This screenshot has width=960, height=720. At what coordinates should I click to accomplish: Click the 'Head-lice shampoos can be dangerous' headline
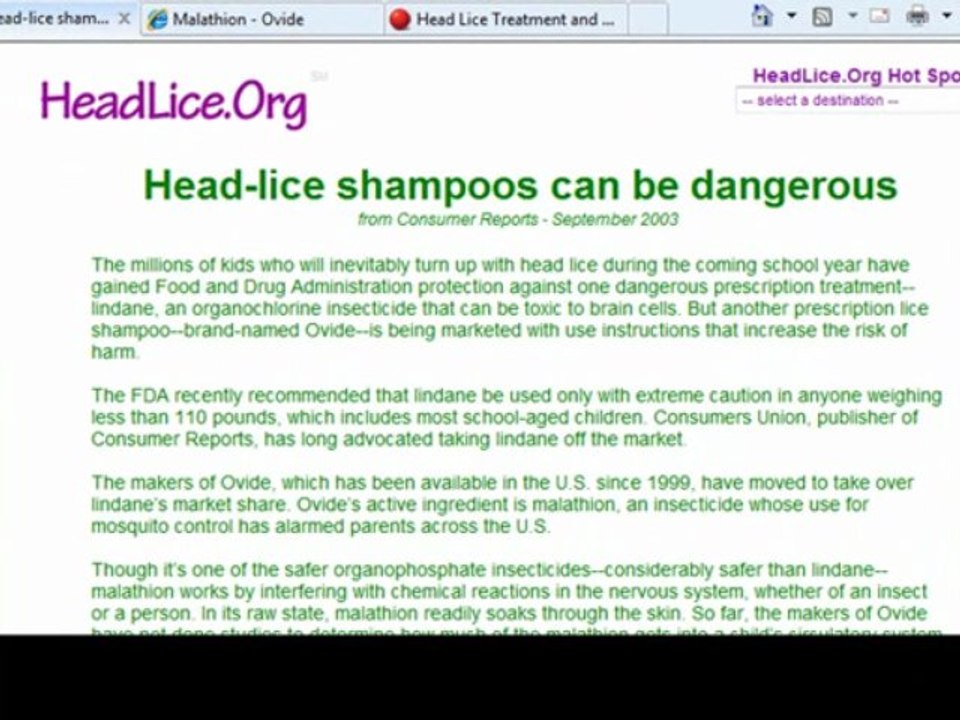click(520, 186)
